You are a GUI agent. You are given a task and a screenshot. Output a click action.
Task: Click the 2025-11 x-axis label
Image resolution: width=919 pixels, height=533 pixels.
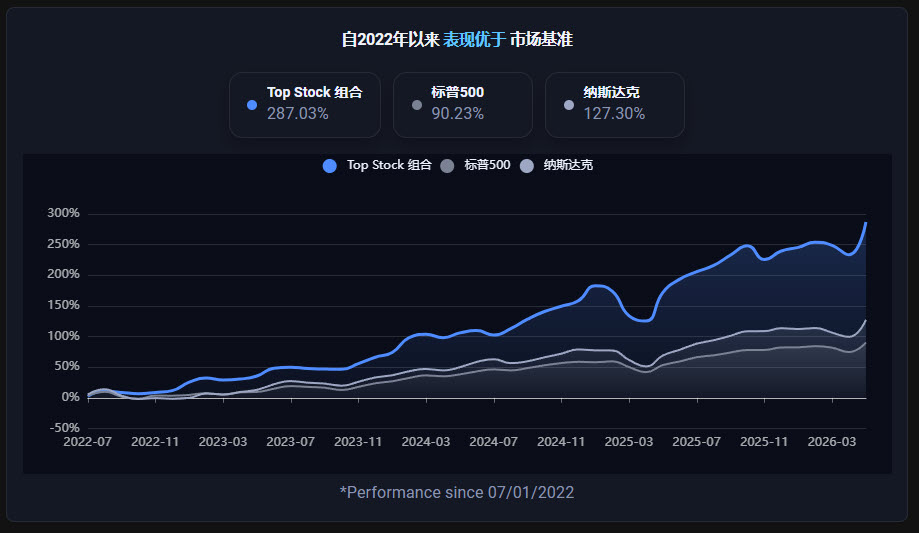764,442
